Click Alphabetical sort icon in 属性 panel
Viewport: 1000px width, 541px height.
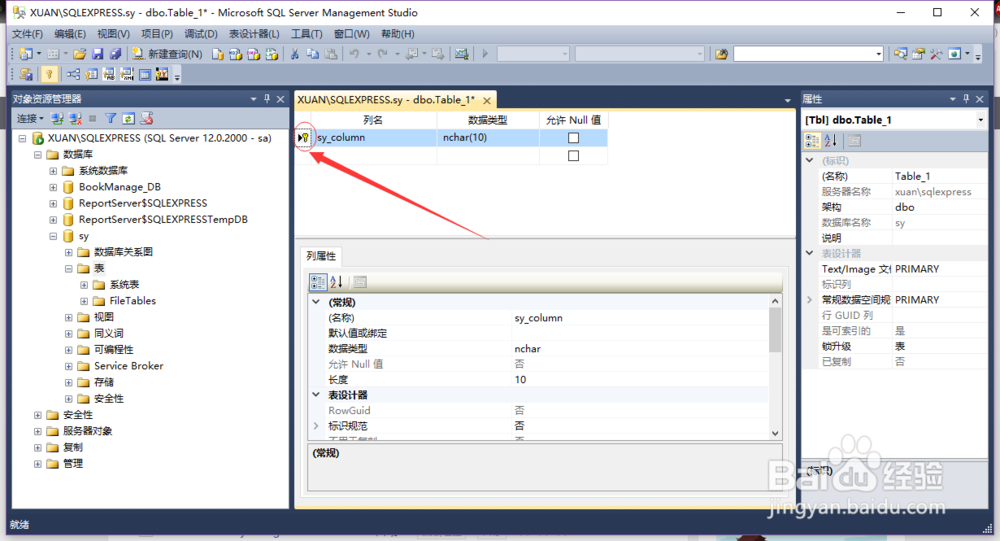coord(830,140)
